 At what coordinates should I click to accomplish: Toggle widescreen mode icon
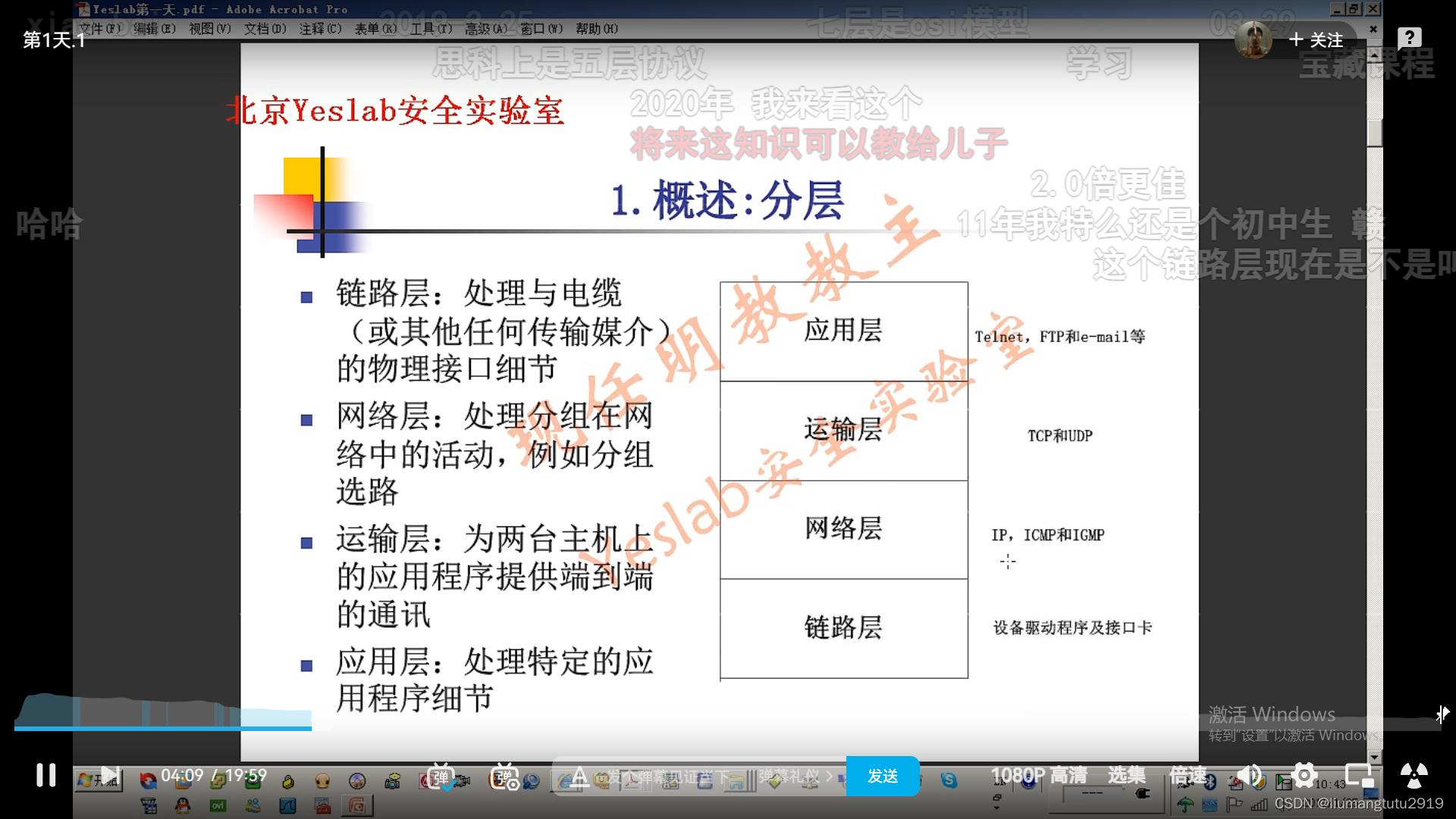[x=1359, y=775]
